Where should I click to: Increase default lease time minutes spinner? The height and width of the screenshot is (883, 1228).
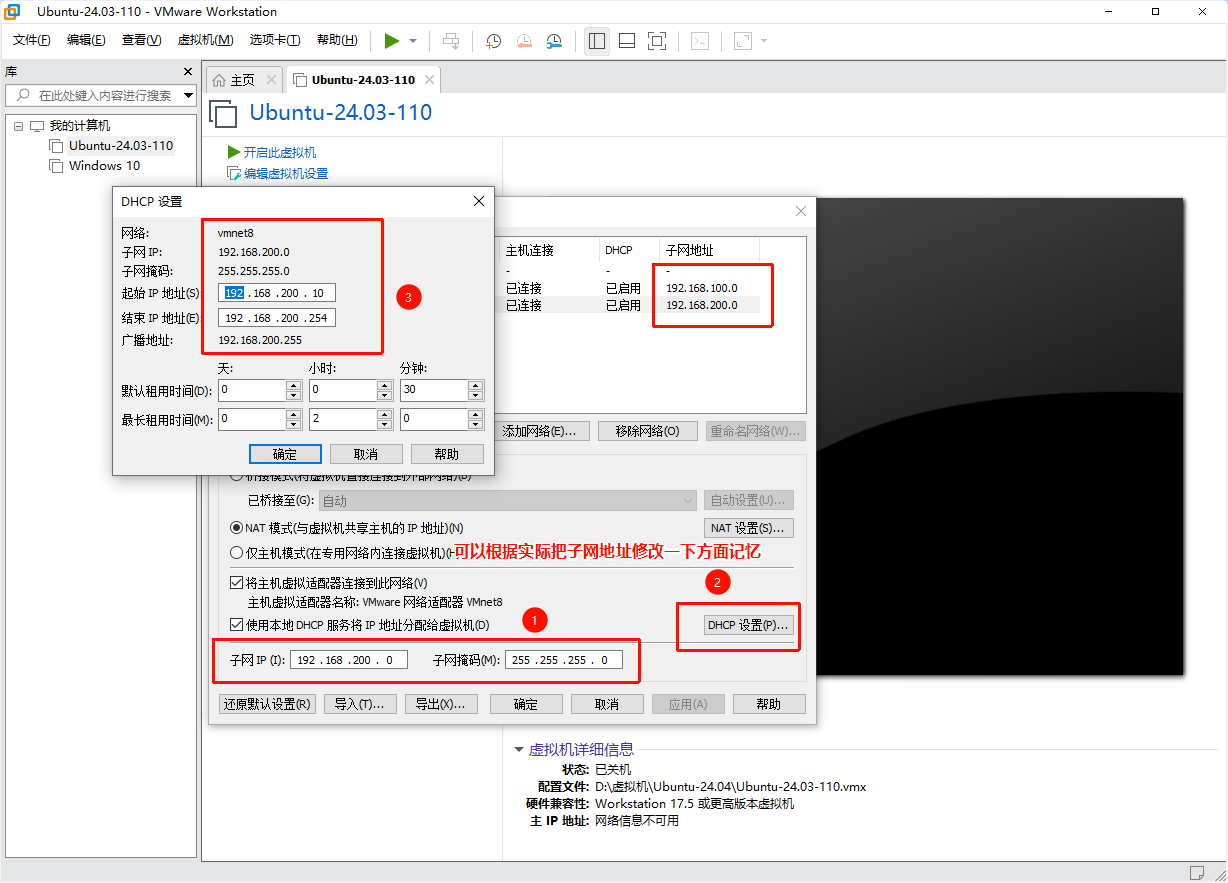point(476,385)
